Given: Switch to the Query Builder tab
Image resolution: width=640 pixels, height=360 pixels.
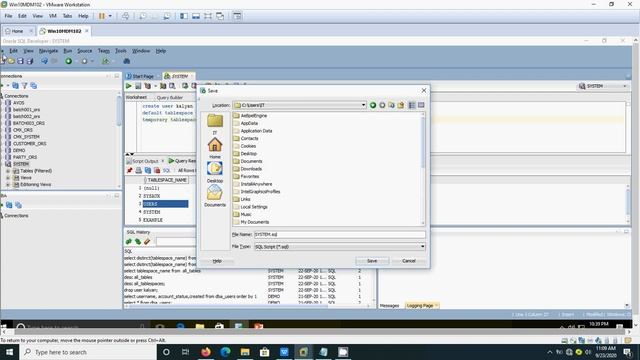Looking at the screenshot, I should (169, 98).
